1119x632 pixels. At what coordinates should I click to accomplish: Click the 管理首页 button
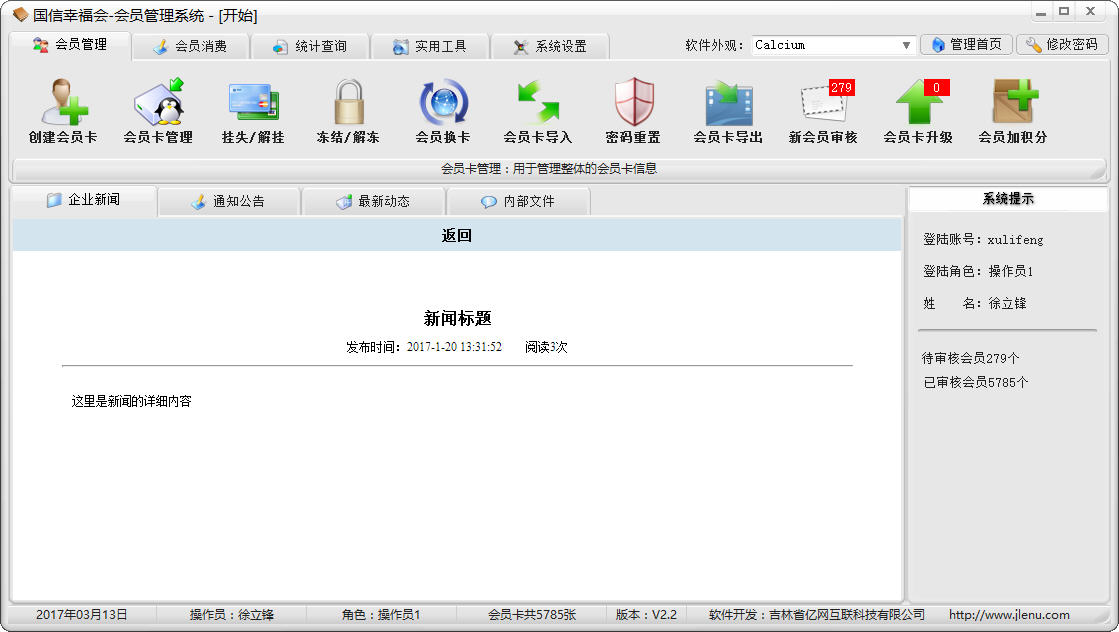pyautogui.click(x=965, y=45)
